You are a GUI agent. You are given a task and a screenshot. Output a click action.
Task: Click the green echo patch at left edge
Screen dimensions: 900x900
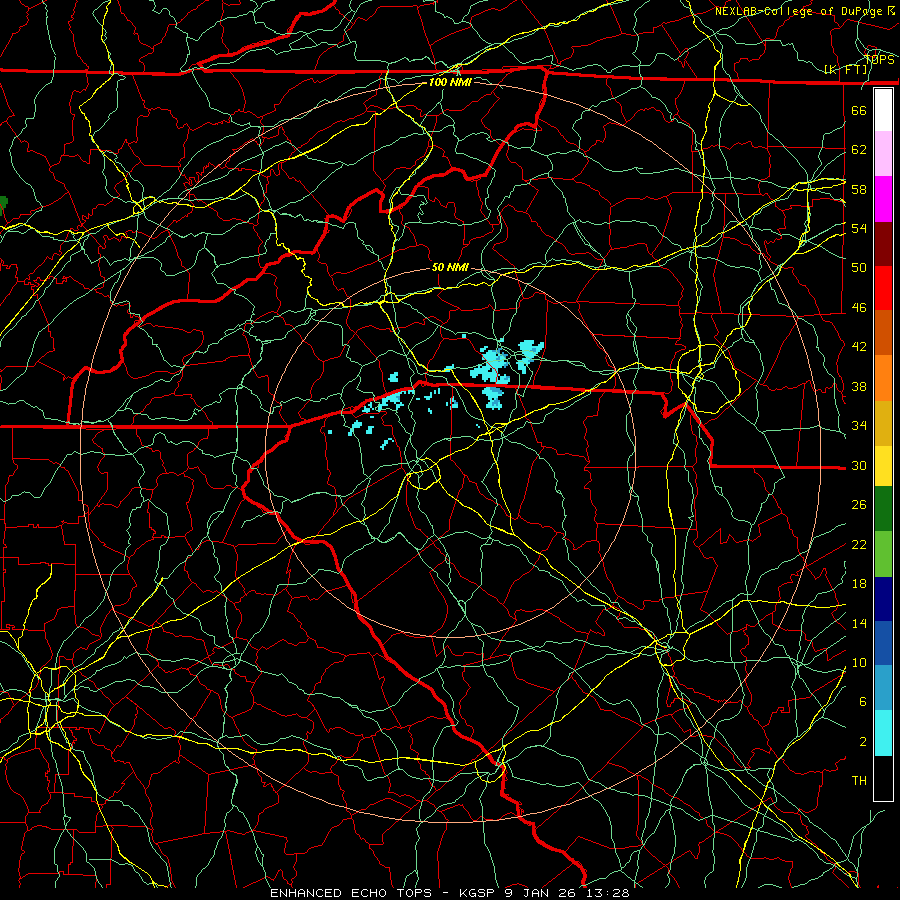pos(3,203)
